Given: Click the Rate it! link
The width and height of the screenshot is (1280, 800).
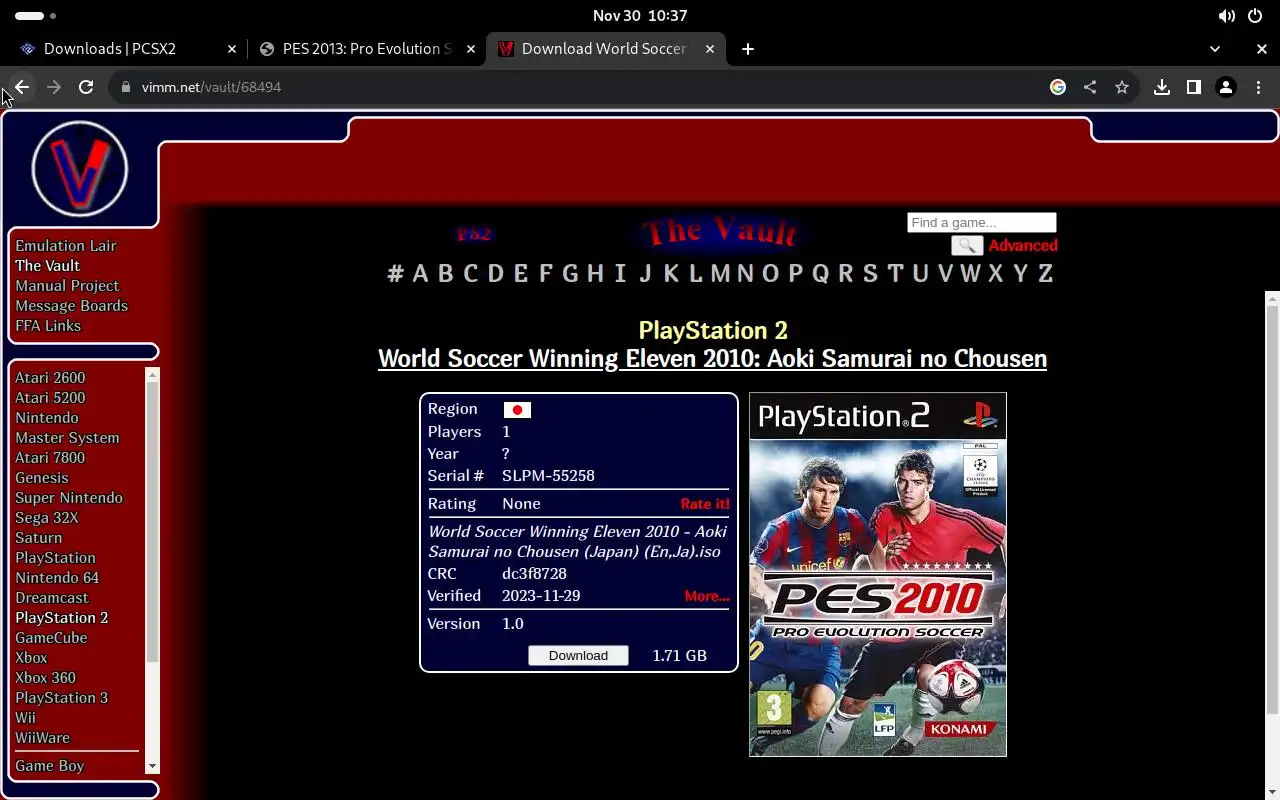Looking at the screenshot, I should click(705, 504).
